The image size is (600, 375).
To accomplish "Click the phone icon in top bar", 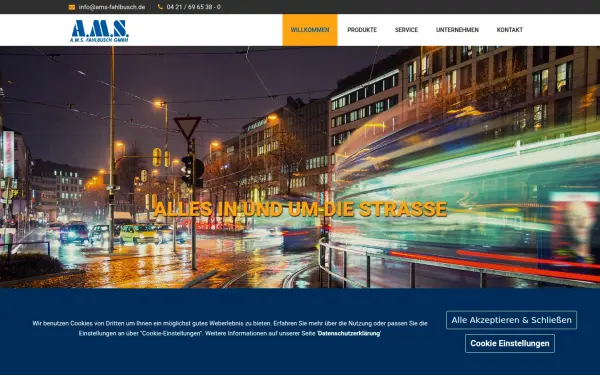I will pos(160,7).
